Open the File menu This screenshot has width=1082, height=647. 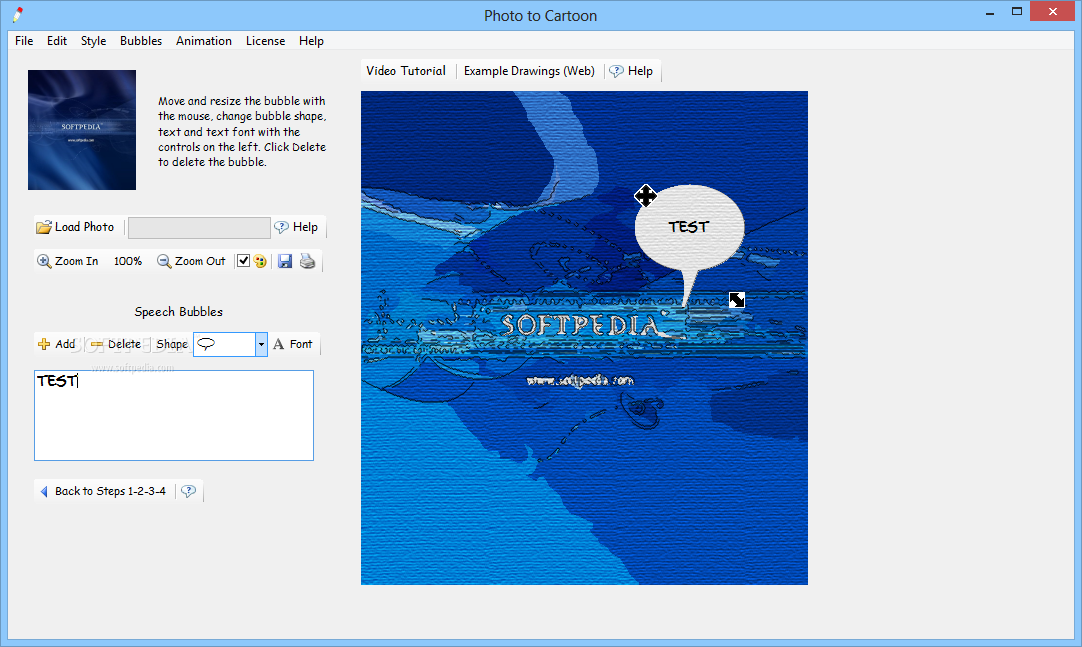pos(24,41)
